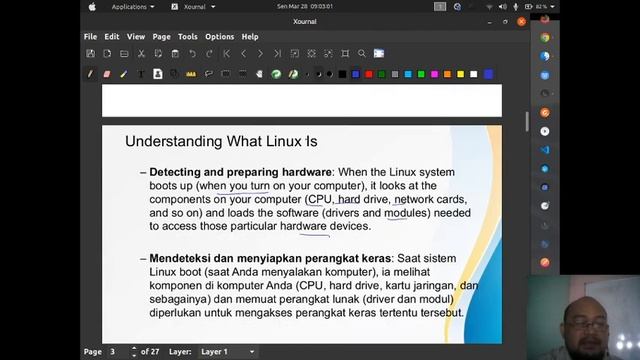Image resolution: width=640 pixels, height=360 pixels.
Task: Toggle fullscreen mode toolbar icon
Action: (x=379, y=53)
